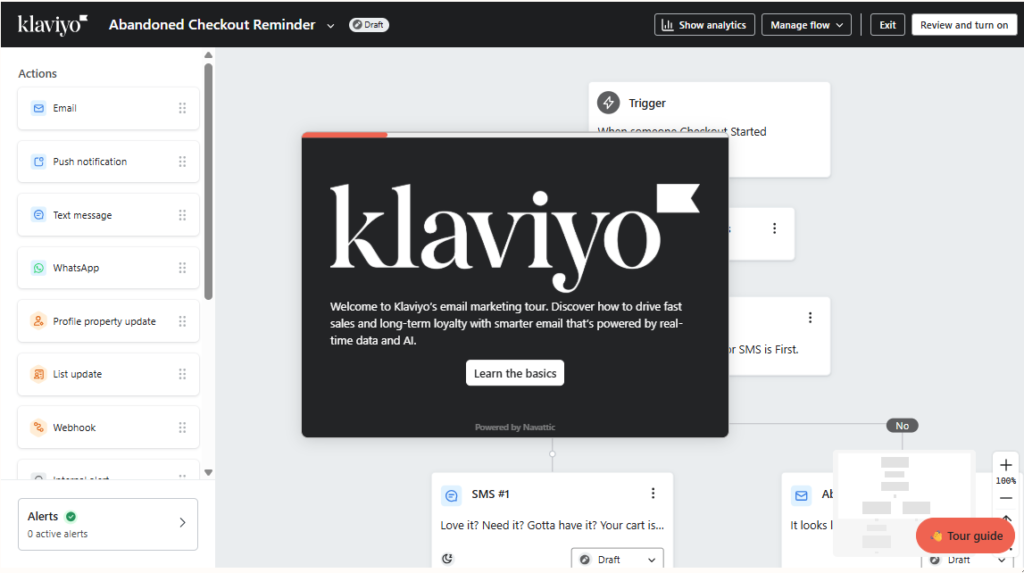1024x573 pixels.
Task: Click the Actions sidebar scrollbar thumb
Action: (x=208, y=181)
